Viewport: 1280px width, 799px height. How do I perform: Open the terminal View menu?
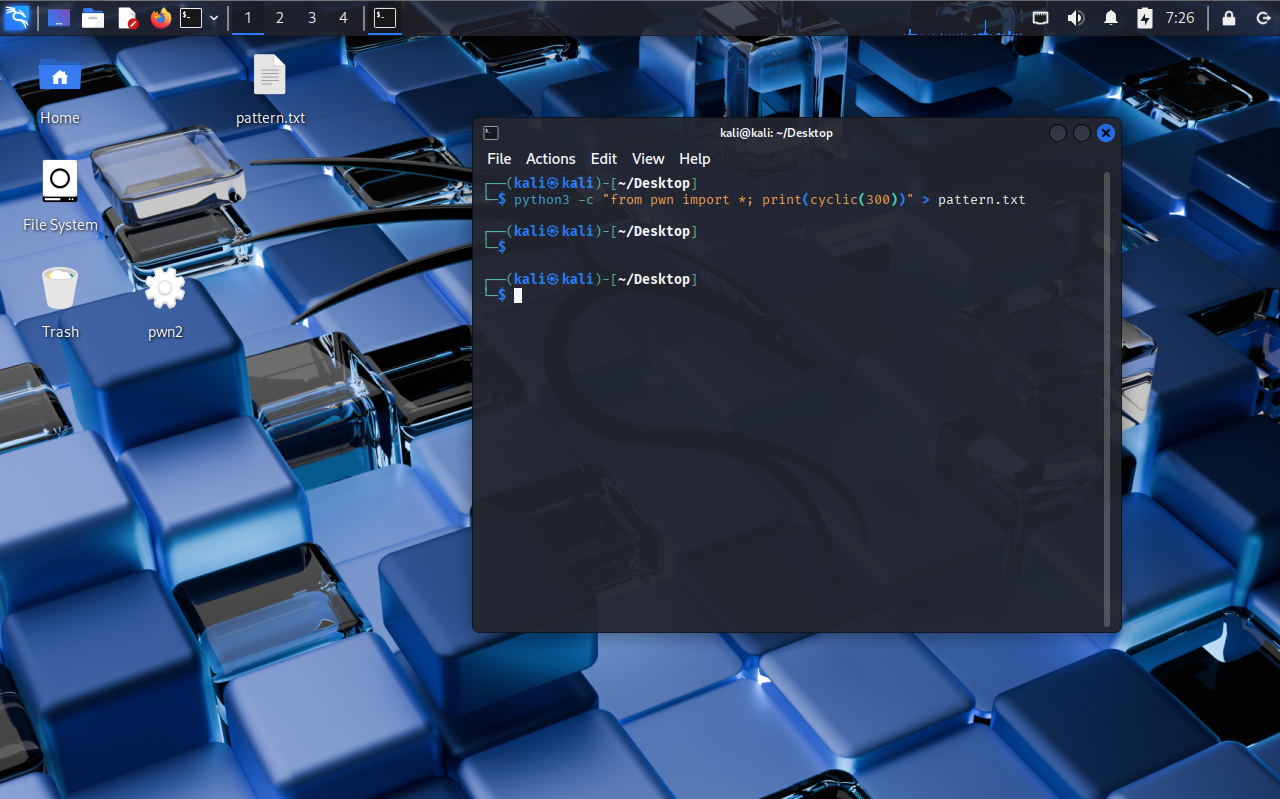point(648,159)
